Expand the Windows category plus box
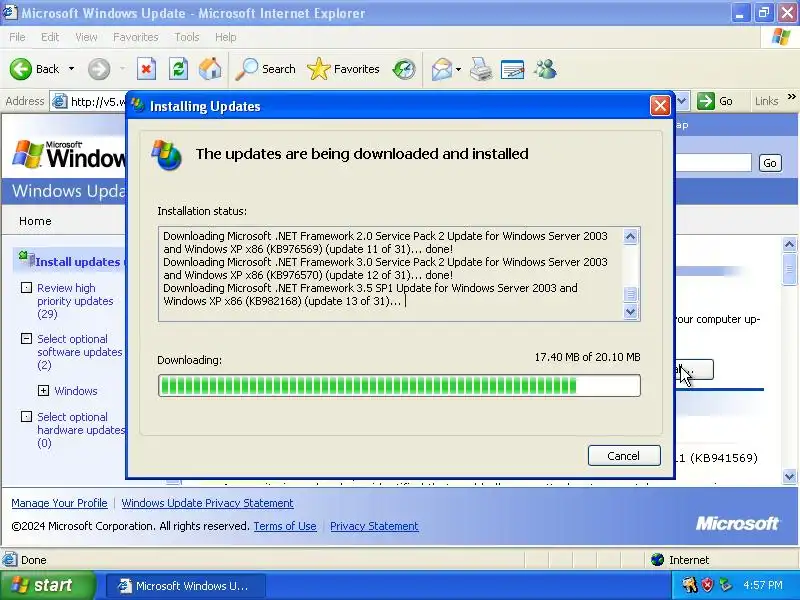The image size is (800, 600). [43, 391]
